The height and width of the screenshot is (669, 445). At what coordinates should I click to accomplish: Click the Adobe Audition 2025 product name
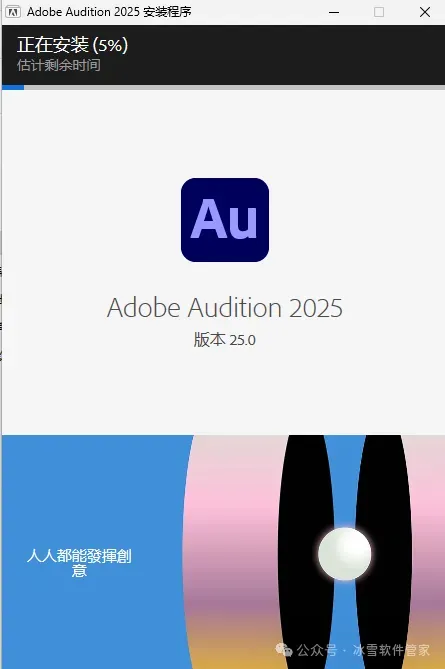225,308
